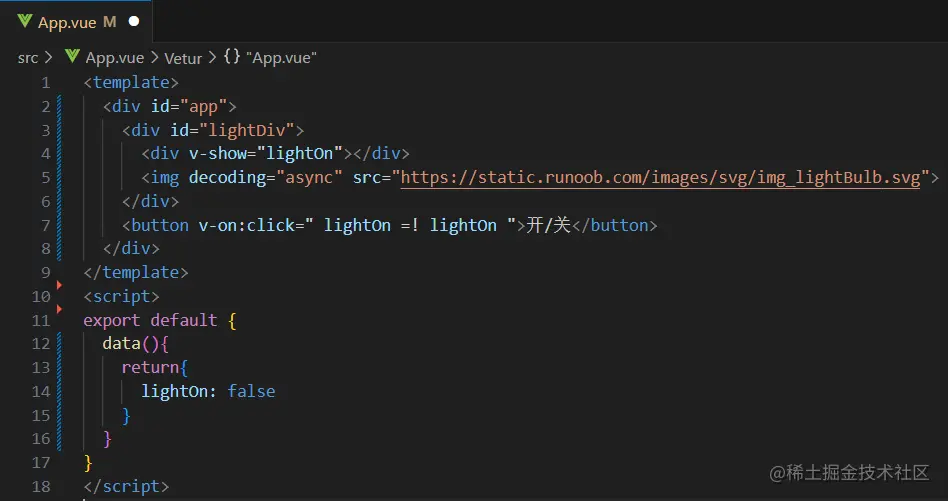
Task: Click line number 12 in the gutter
Action: click(x=40, y=343)
